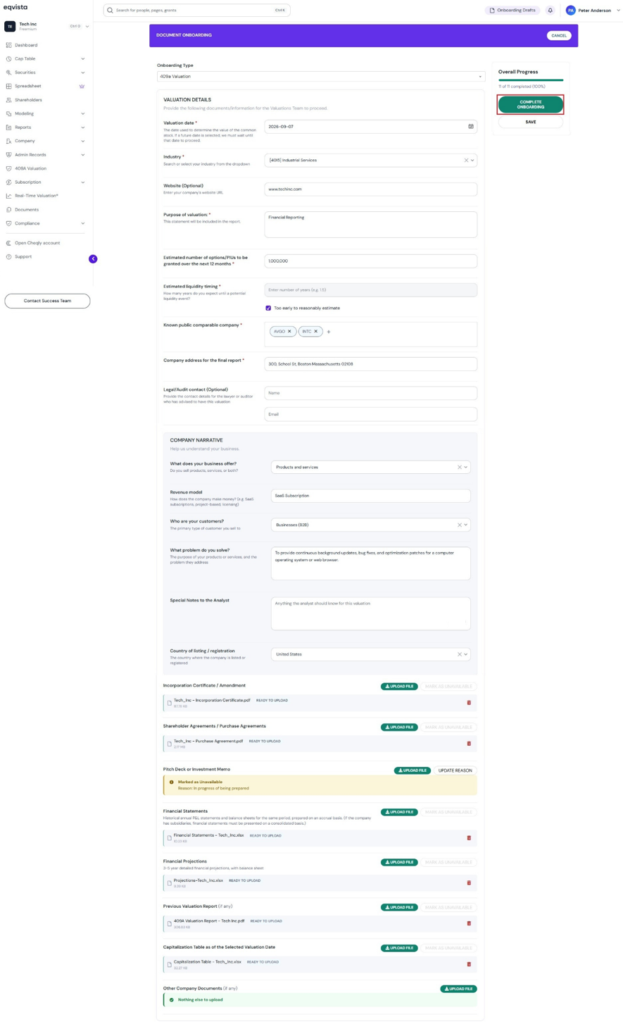Open the Peter Anderson account menu
The width and height of the screenshot is (623, 1024).
coord(593,10)
